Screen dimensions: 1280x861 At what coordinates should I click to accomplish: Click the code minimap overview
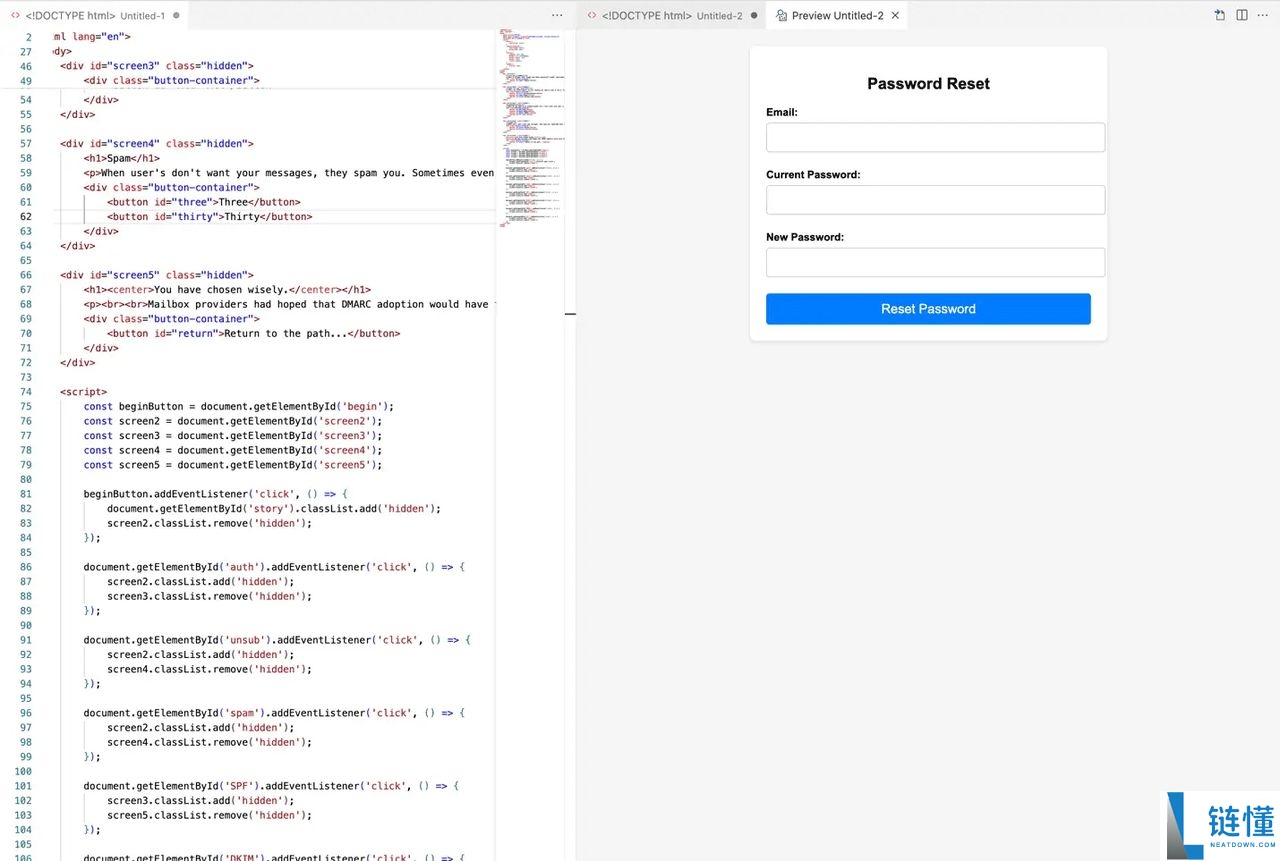[x=529, y=120]
